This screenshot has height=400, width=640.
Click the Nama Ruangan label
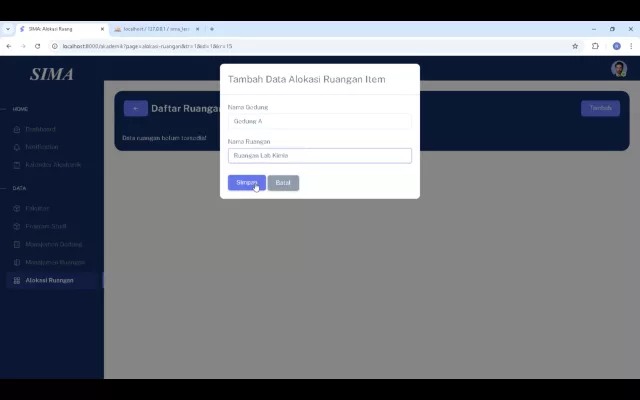pyautogui.click(x=249, y=142)
